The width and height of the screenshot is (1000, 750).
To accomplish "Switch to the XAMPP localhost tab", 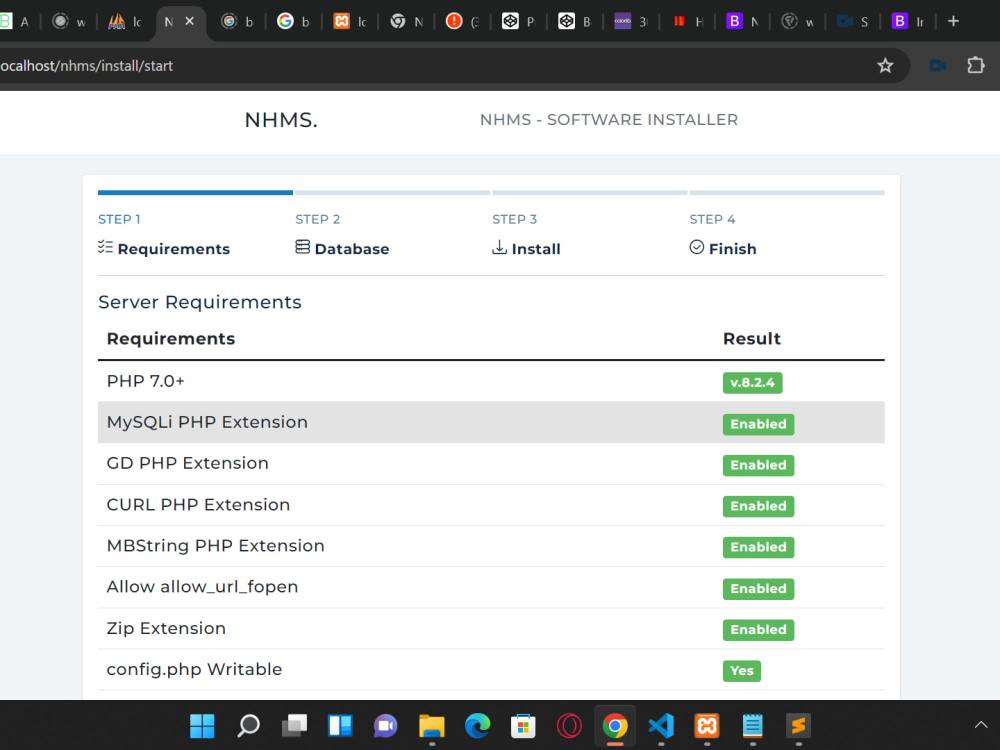I will point(350,22).
